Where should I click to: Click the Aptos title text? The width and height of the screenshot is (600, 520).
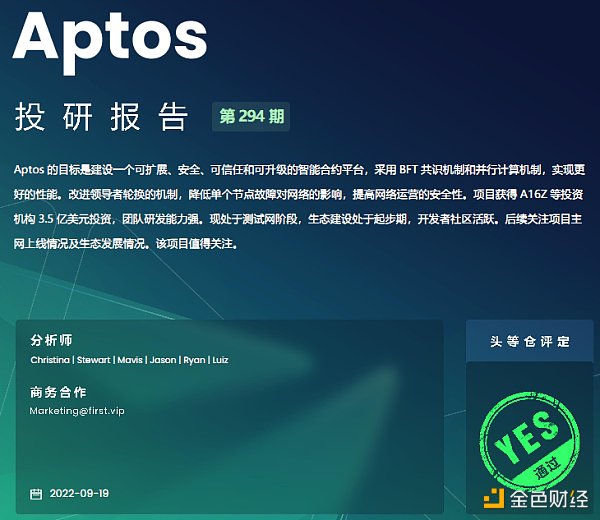click(110, 42)
